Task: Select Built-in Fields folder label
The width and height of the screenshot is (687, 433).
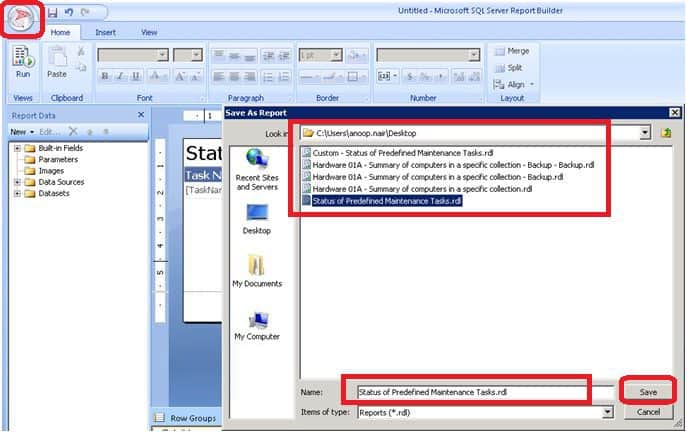Action: coord(60,148)
